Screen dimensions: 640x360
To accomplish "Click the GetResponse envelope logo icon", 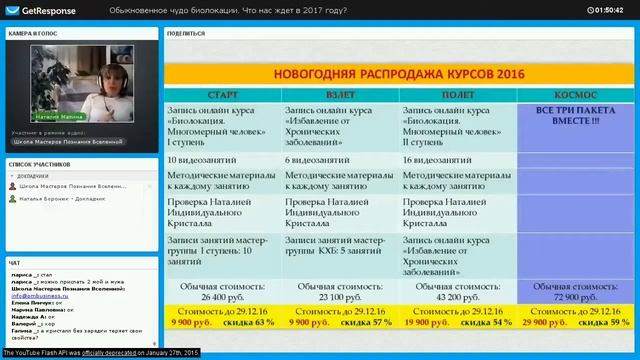I will [x=12, y=10].
